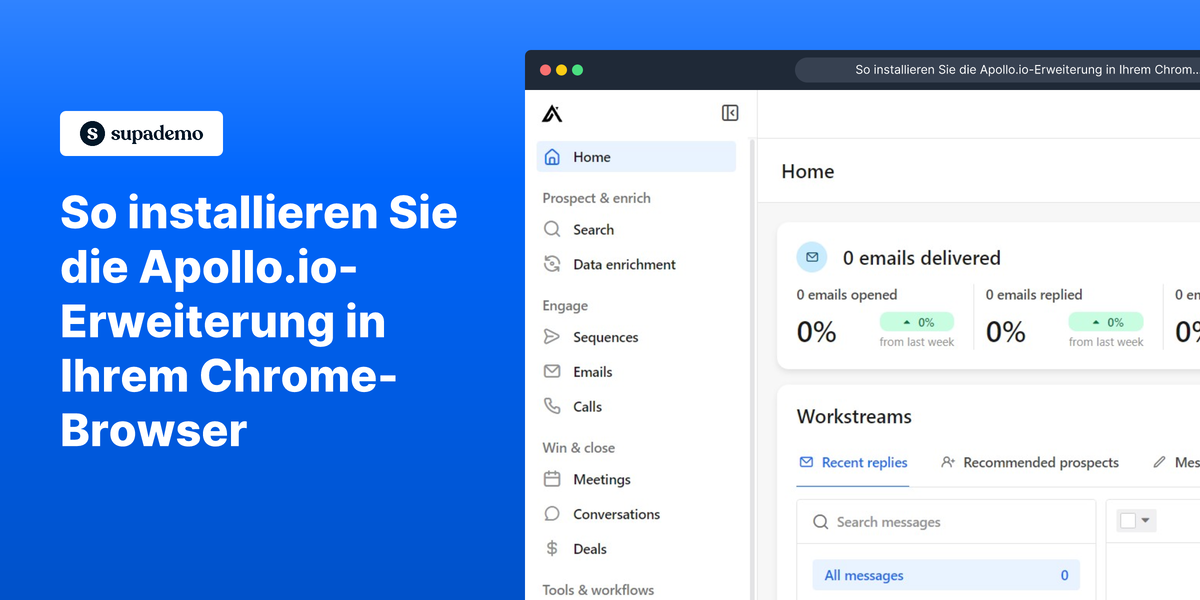The height and width of the screenshot is (600, 1200).
Task: Click the supademo badge
Action: click(x=141, y=133)
